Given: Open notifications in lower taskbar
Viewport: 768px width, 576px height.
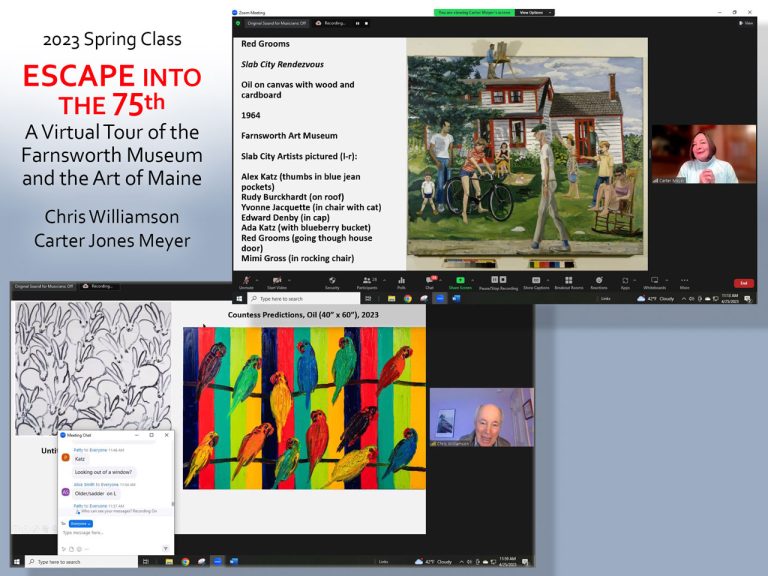Looking at the screenshot, I should 525,561.
